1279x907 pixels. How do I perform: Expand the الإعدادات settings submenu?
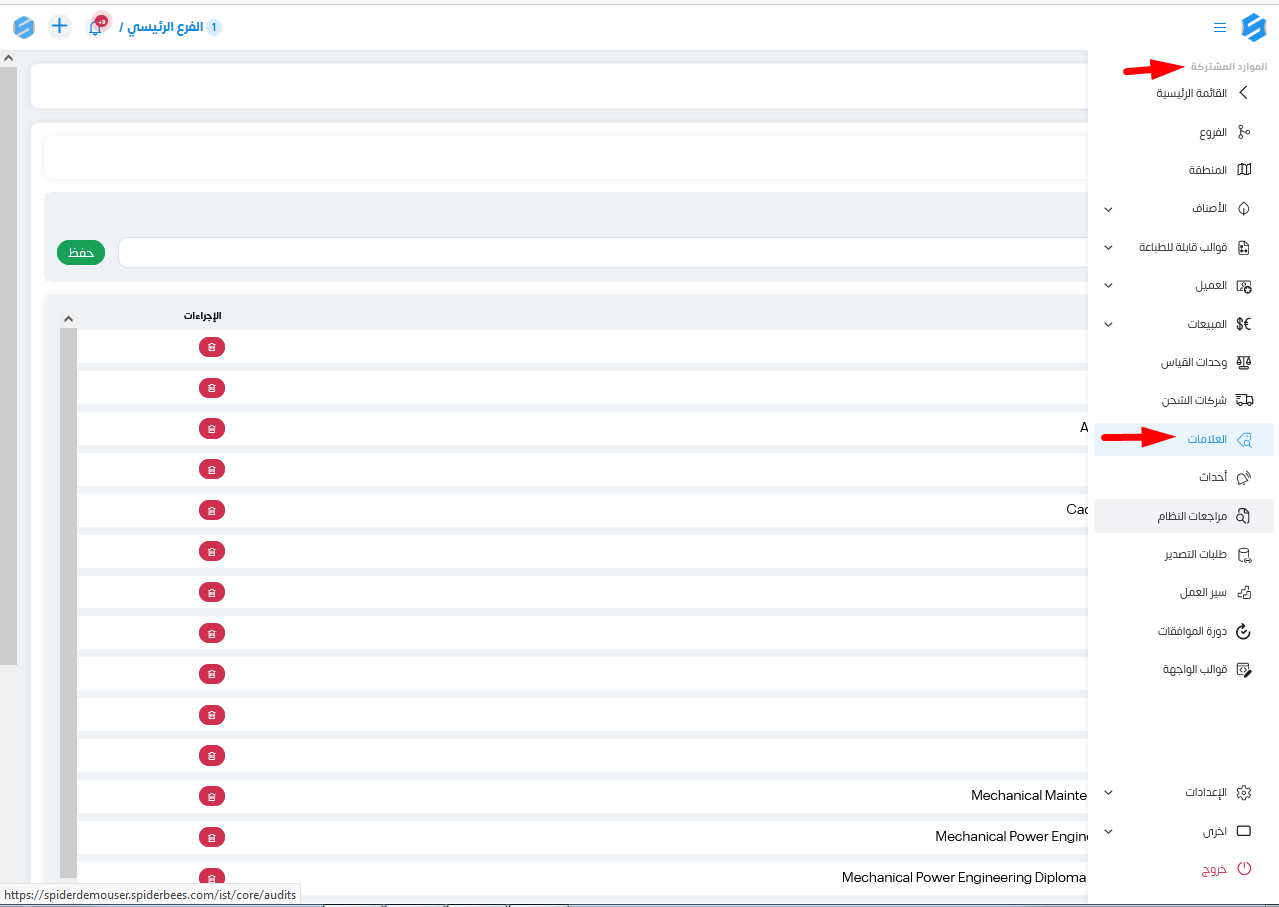(x=1108, y=793)
